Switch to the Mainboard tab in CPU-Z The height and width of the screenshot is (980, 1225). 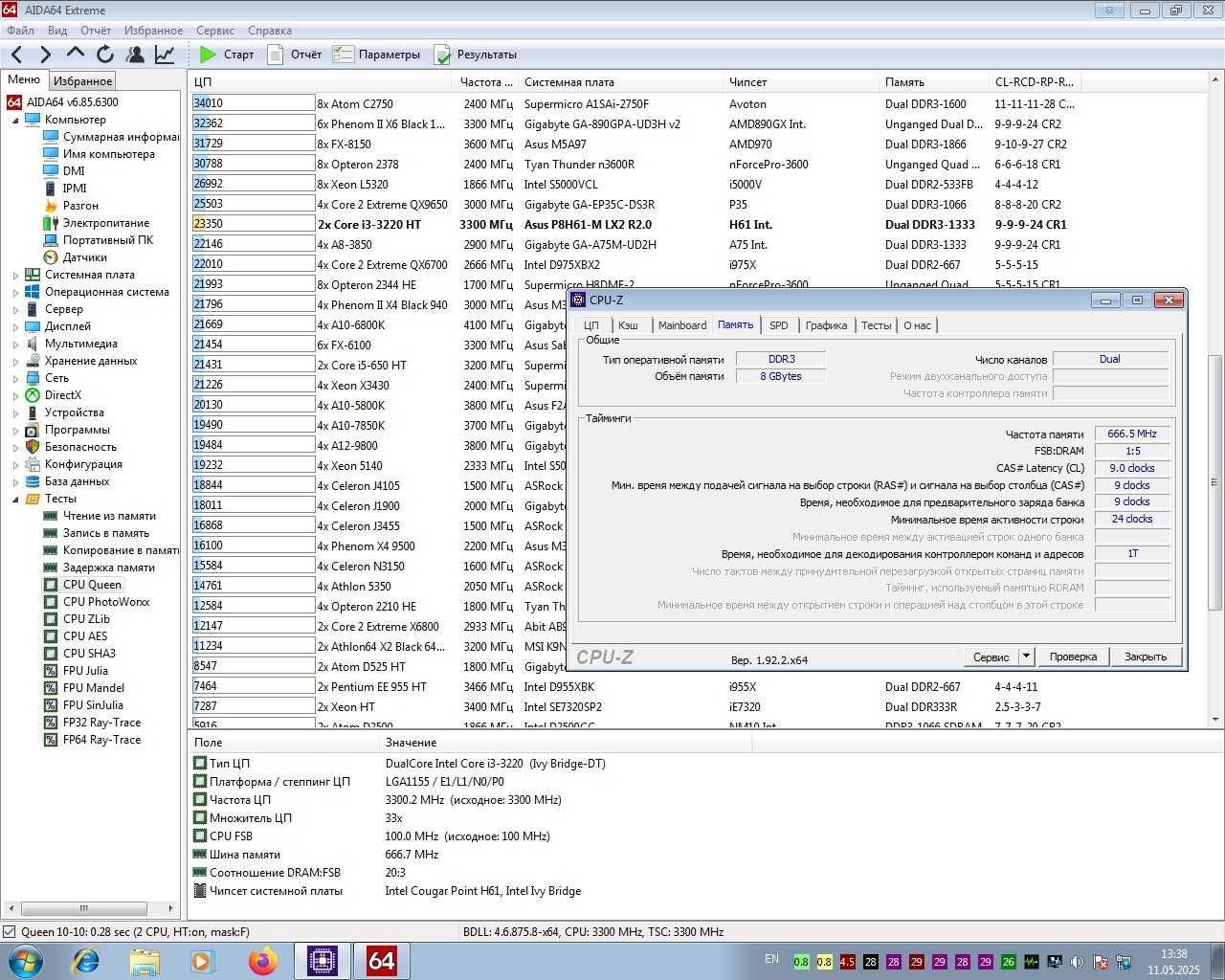[x=682, y=325]
